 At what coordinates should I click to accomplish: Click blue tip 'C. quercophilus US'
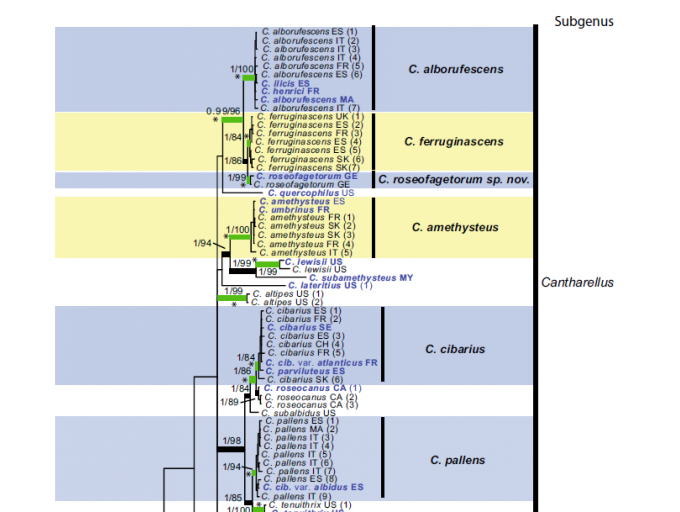click(x=311, y=193)
